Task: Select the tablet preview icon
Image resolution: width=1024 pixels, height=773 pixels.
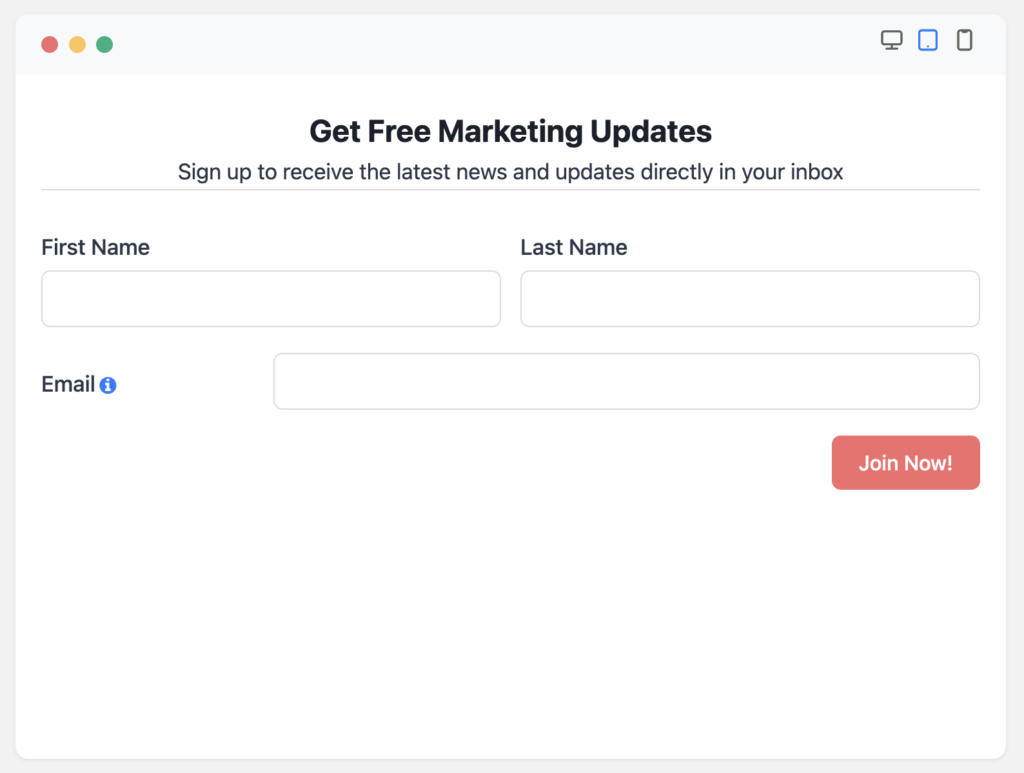Action: (x=927, y=40)
